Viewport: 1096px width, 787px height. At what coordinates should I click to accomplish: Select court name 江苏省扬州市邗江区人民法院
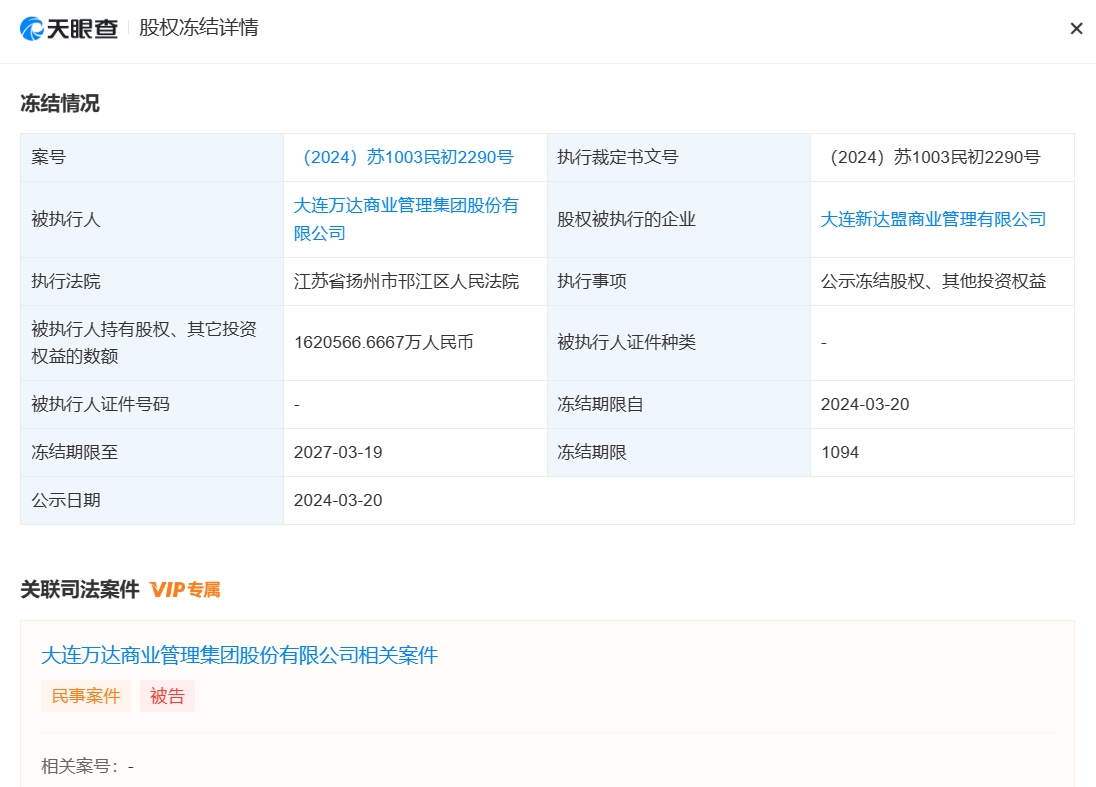[x=406, y=281]
